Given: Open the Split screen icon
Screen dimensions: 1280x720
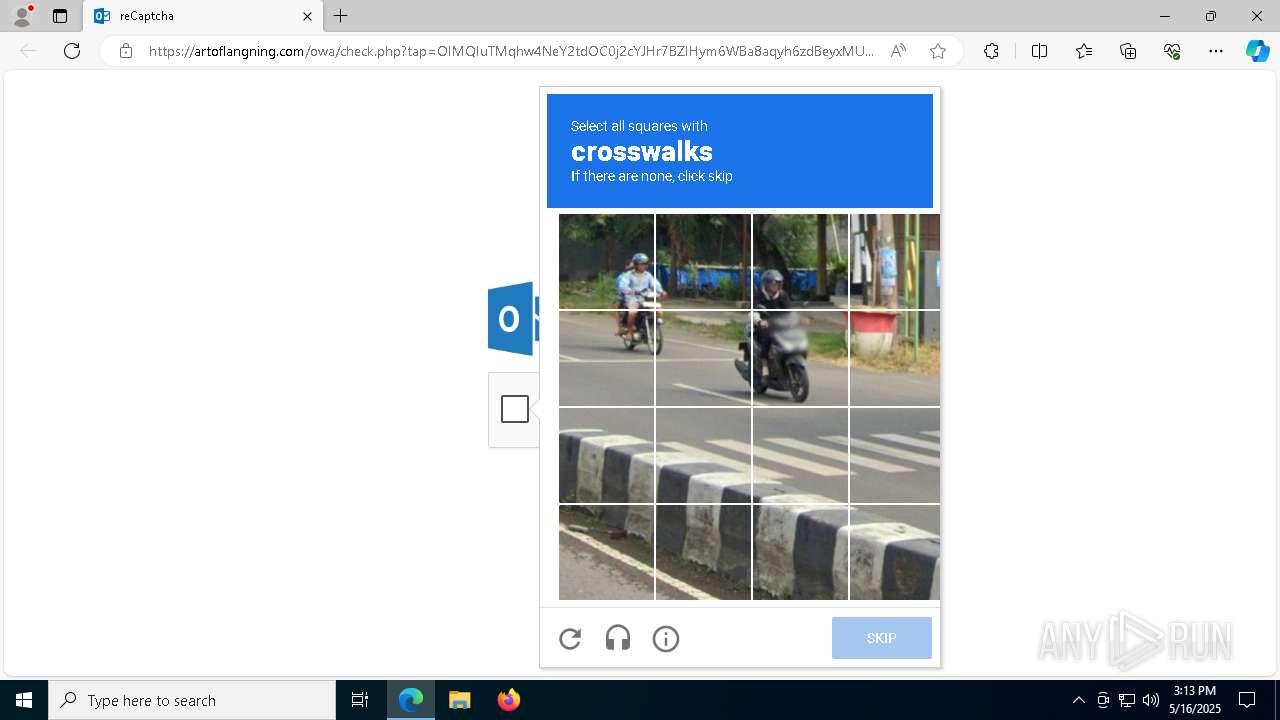Looking at the screenshot, I should pos(1039,51).
